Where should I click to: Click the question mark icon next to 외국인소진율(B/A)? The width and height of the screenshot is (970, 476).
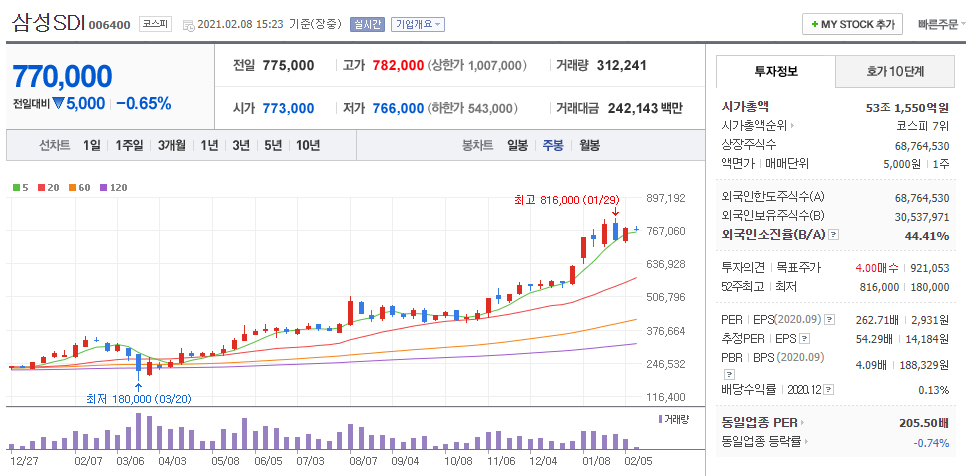[834, 235]
